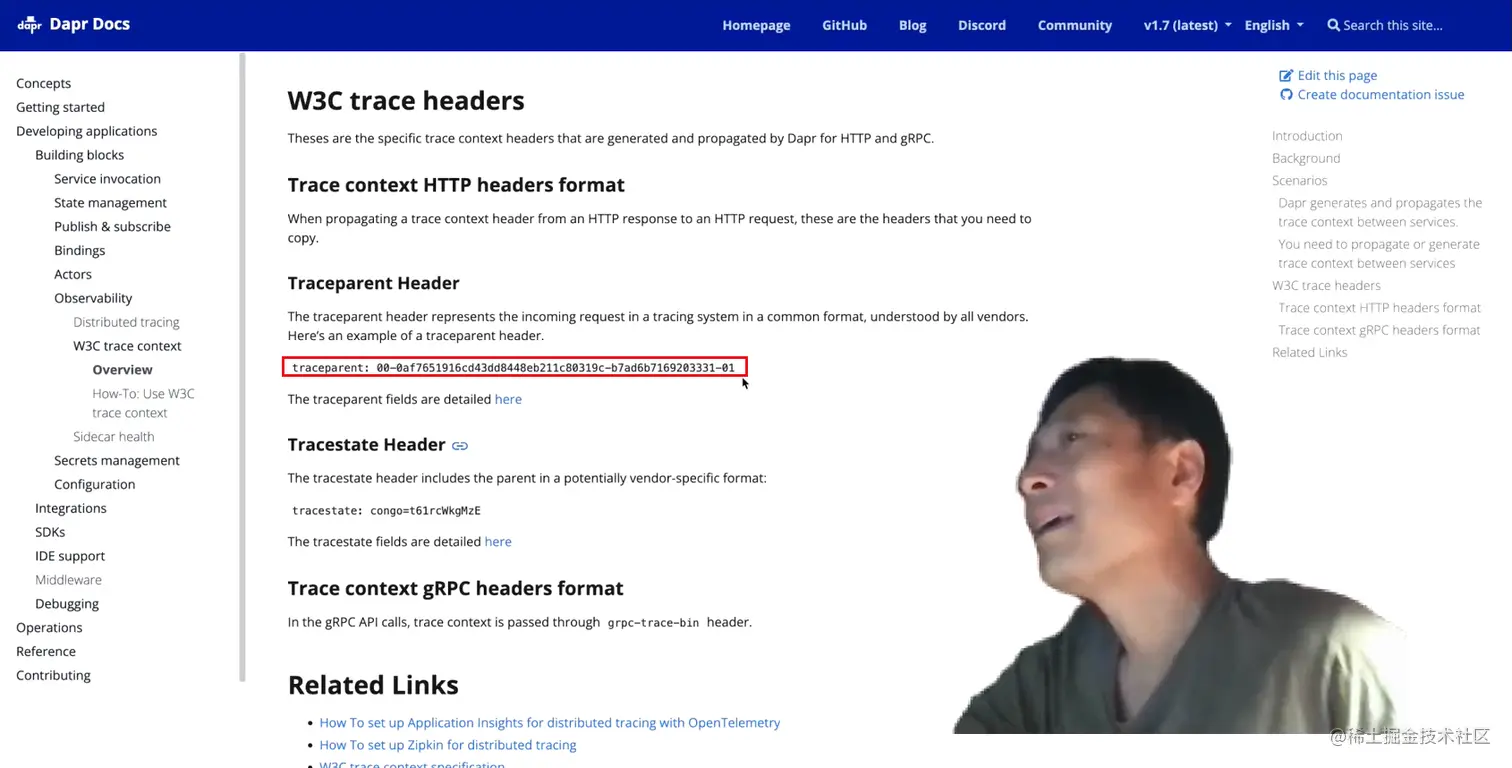Image resolution: width=1512 pixels, height=768 pixels.
Task: Select Overview in the sidebar
Action: click(122, 370)
